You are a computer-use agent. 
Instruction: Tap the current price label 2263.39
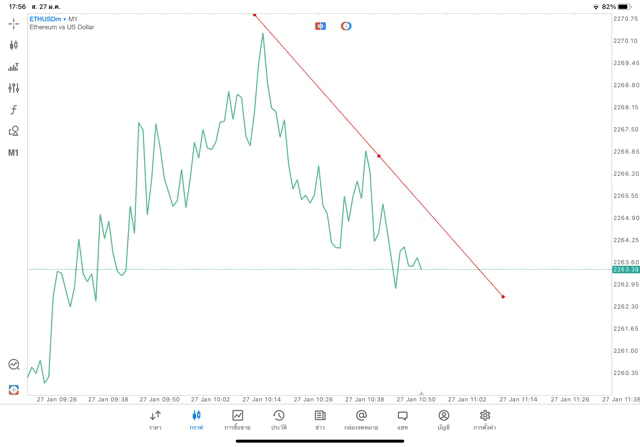click(626, 269)
